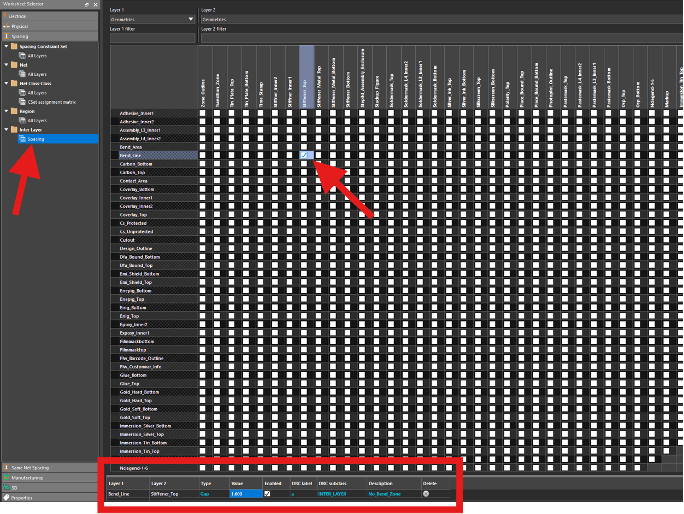This screenshot has width=684, height=514.
Task: Check Cutout row in highlighted Stiffener_Top column
Action: click(x=304, y=240)
